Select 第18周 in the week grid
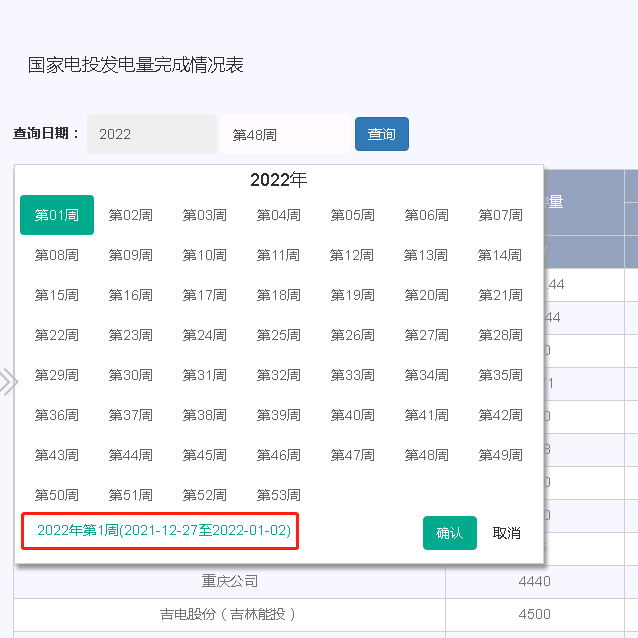 click(279, 295)
